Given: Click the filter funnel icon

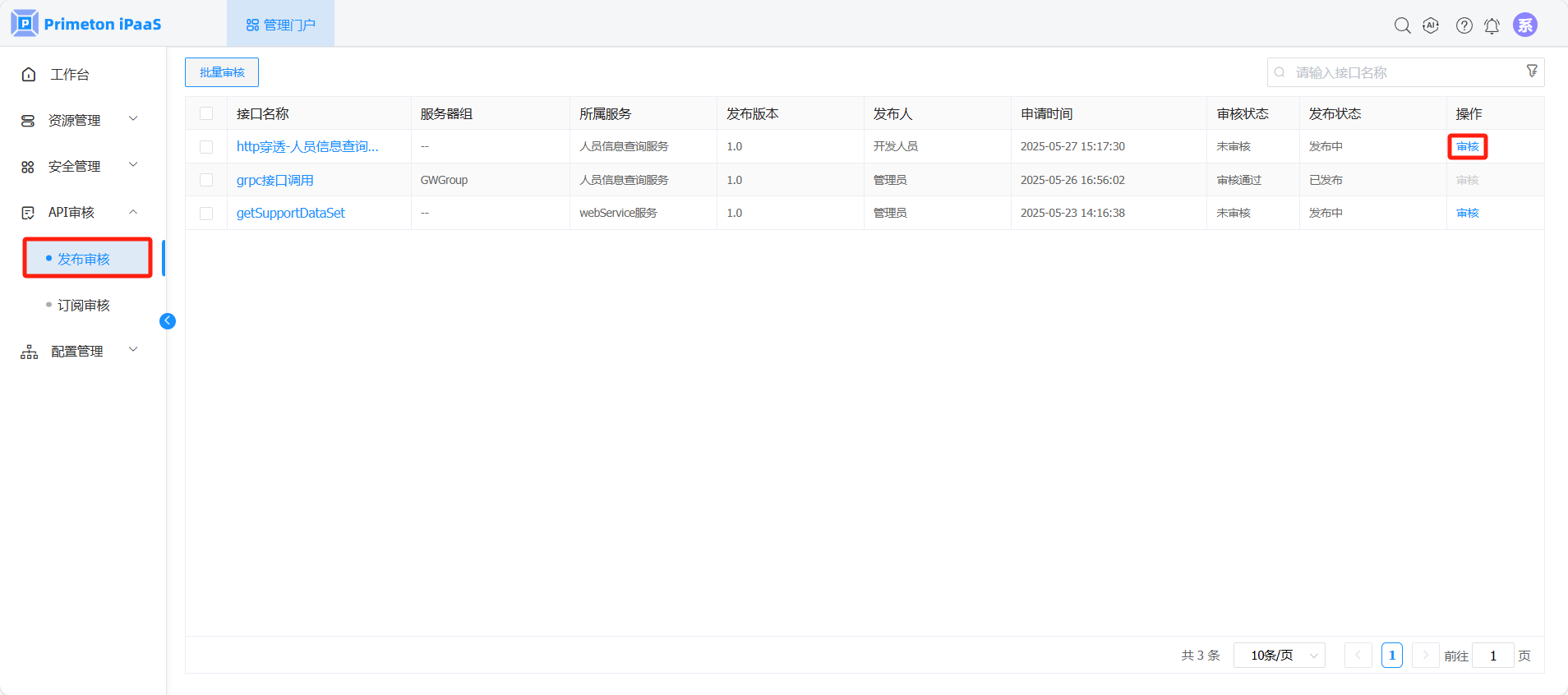Looking at the screenshot, I should pos(1532,71).
